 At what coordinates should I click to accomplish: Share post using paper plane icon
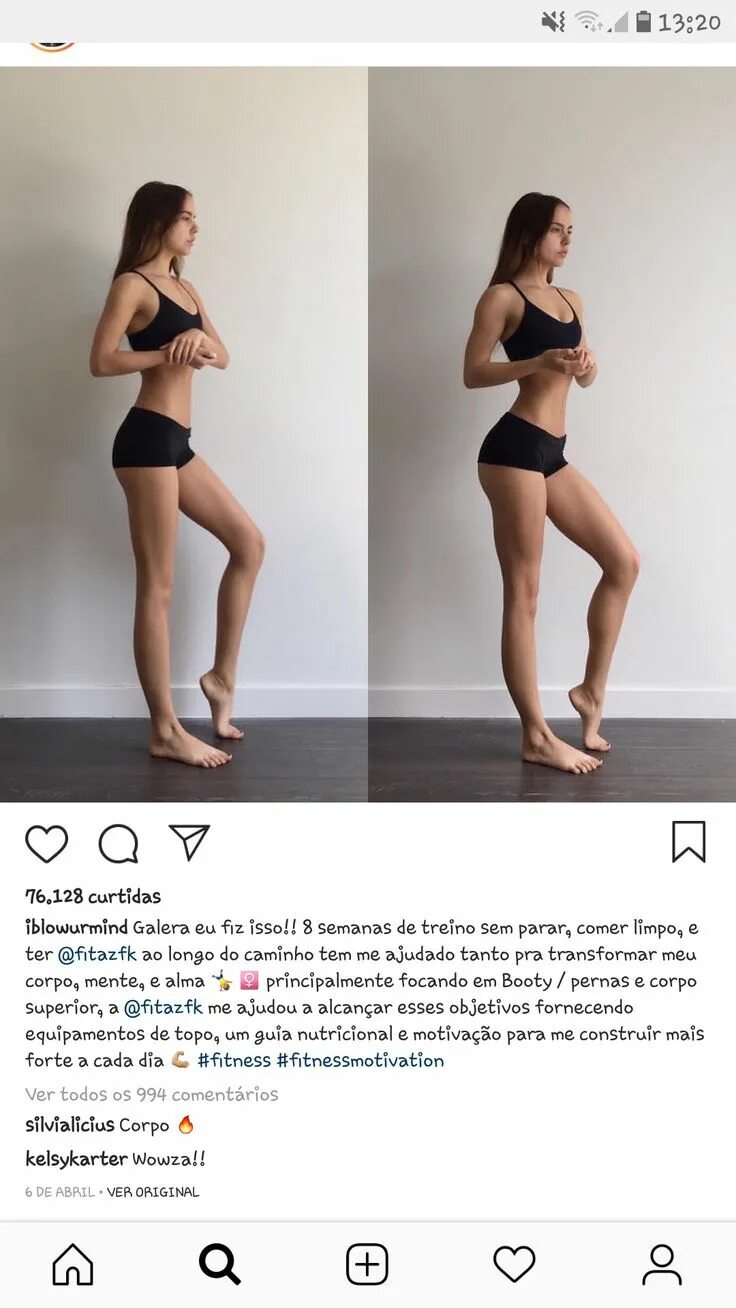tap(189, 843)
